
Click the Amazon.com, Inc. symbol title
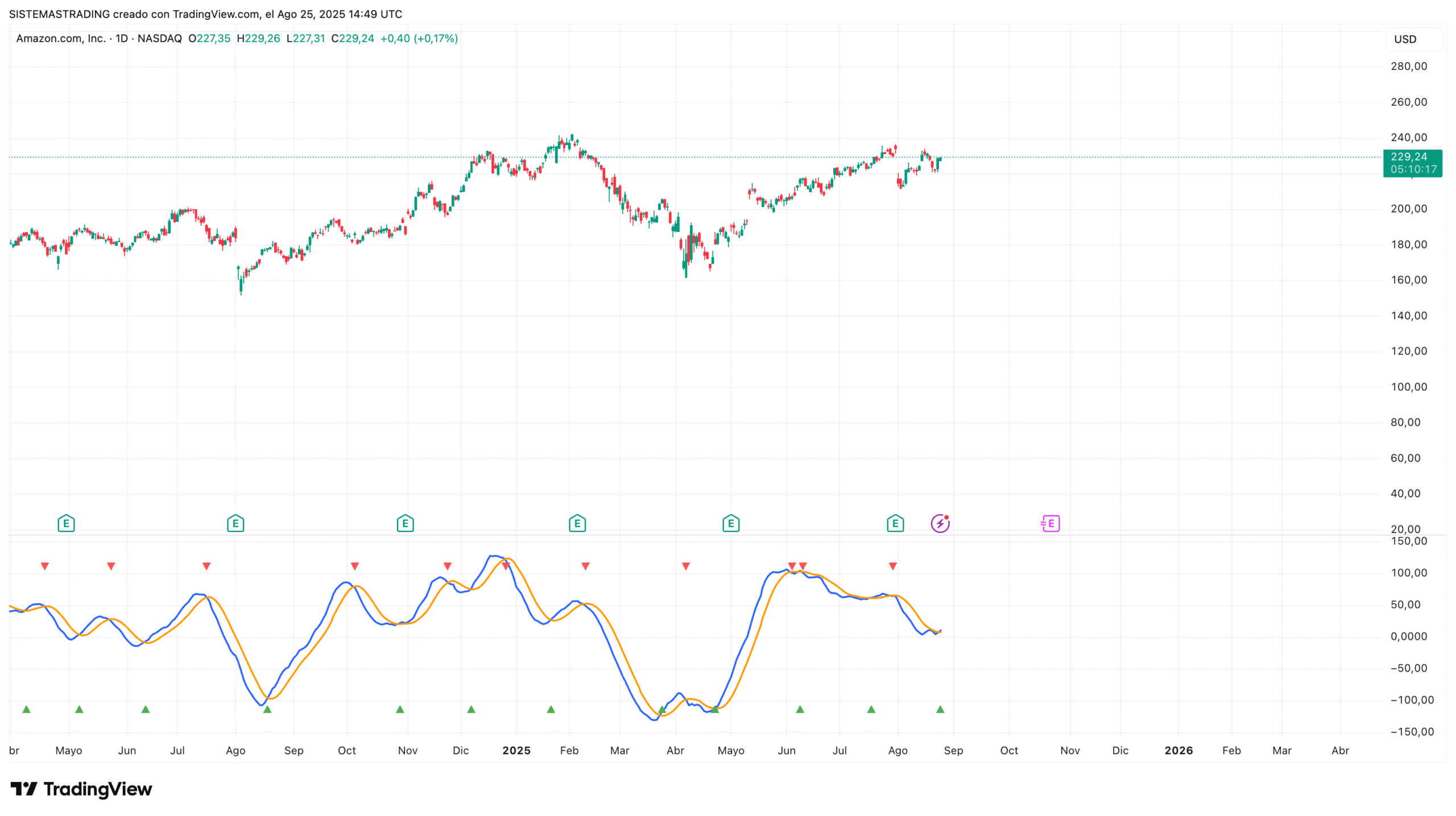tap(61, 39)
